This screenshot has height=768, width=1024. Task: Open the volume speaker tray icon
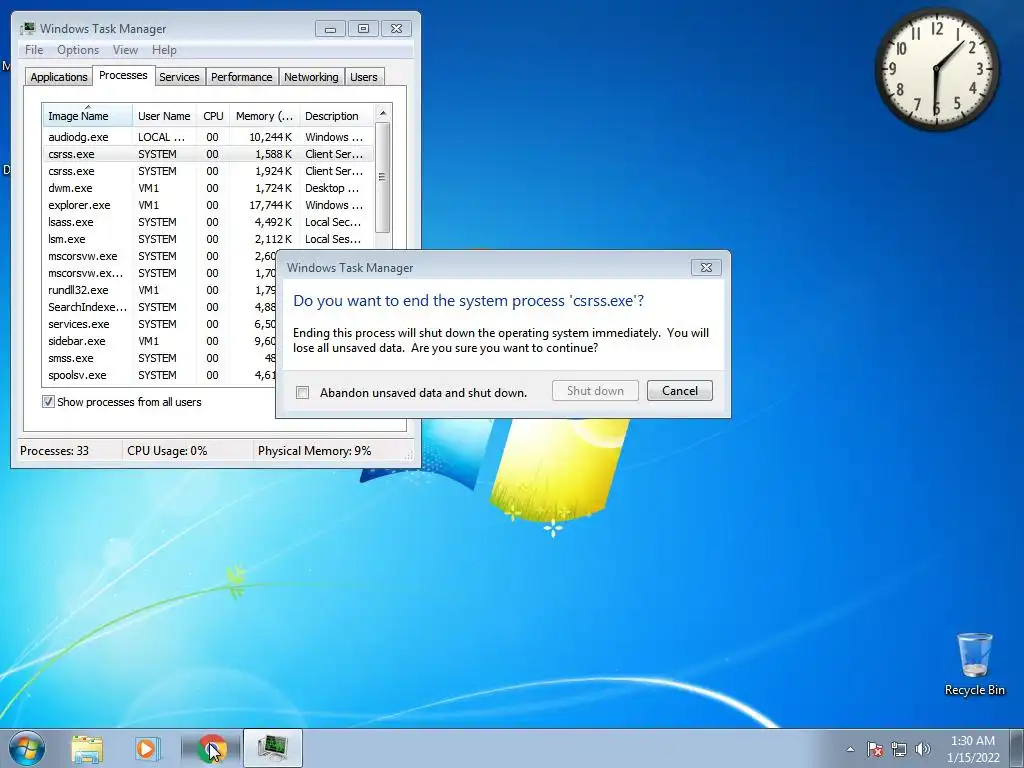coord(922,749)
